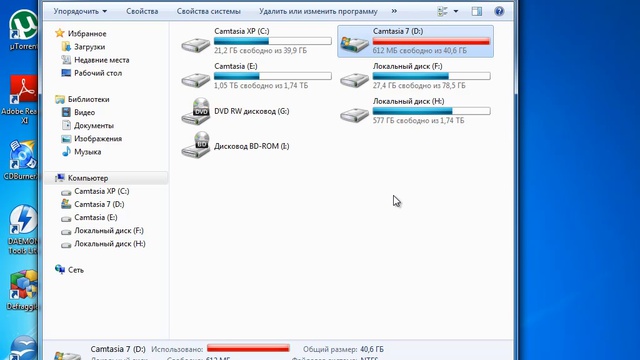Click text 27,4 ГБ свободно из 78,5 ГБ

pyautogui.click(x=419, y=86)
